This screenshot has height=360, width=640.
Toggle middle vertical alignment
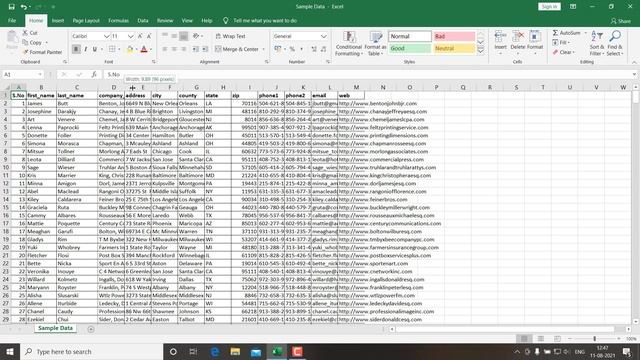pyautogui.click(x=174, y=36)
